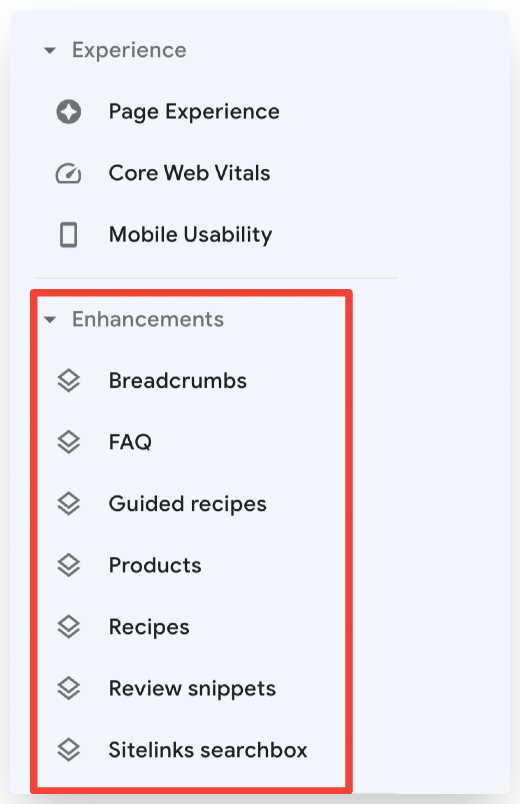Viewport: 520px width, 804px height.
Task: Click the Sitelinks searchbox layers icon
Action: [69, 750]
